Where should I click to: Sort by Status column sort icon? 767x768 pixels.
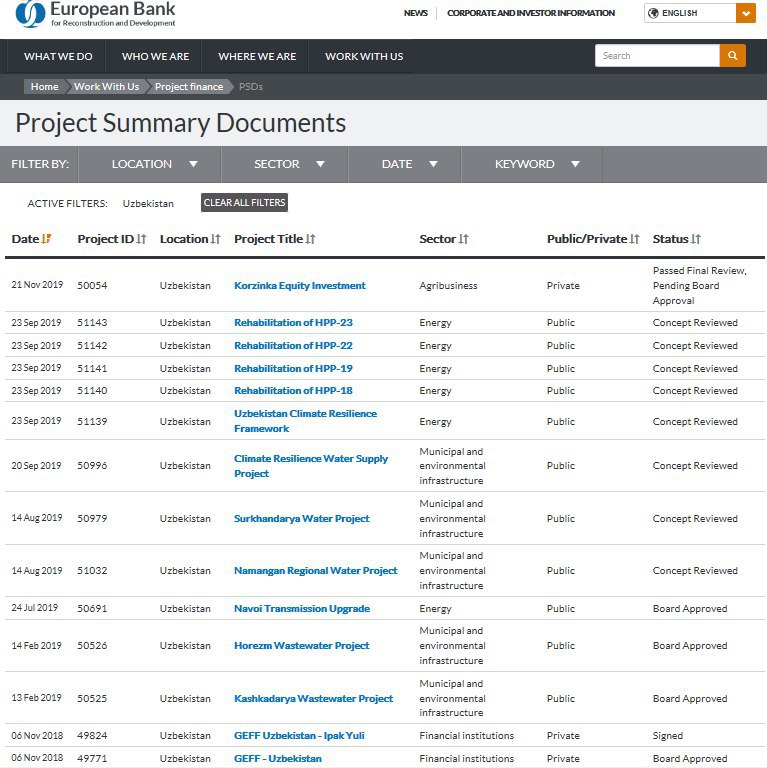[696, 239]
